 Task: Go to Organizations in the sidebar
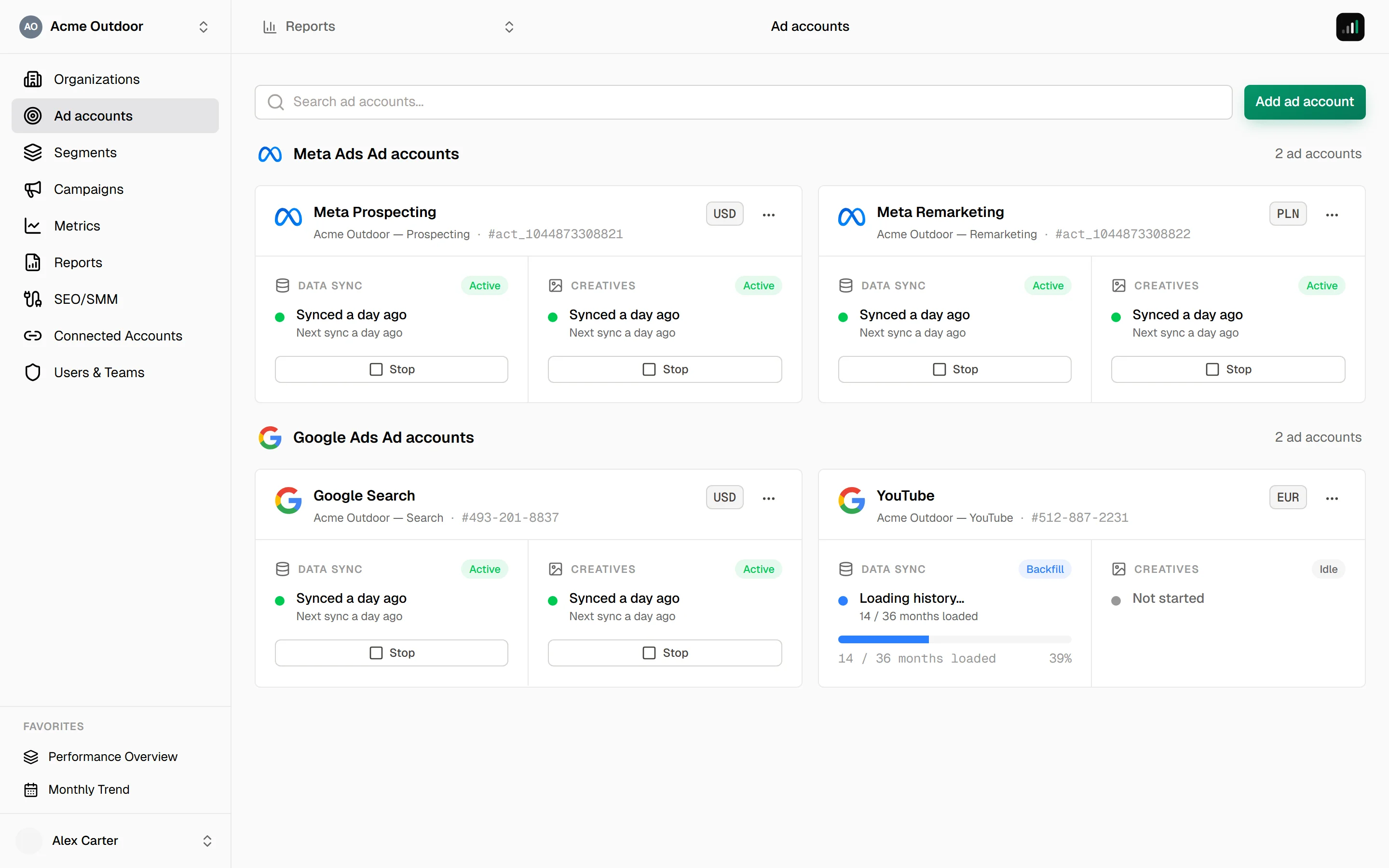coord(115,79)
